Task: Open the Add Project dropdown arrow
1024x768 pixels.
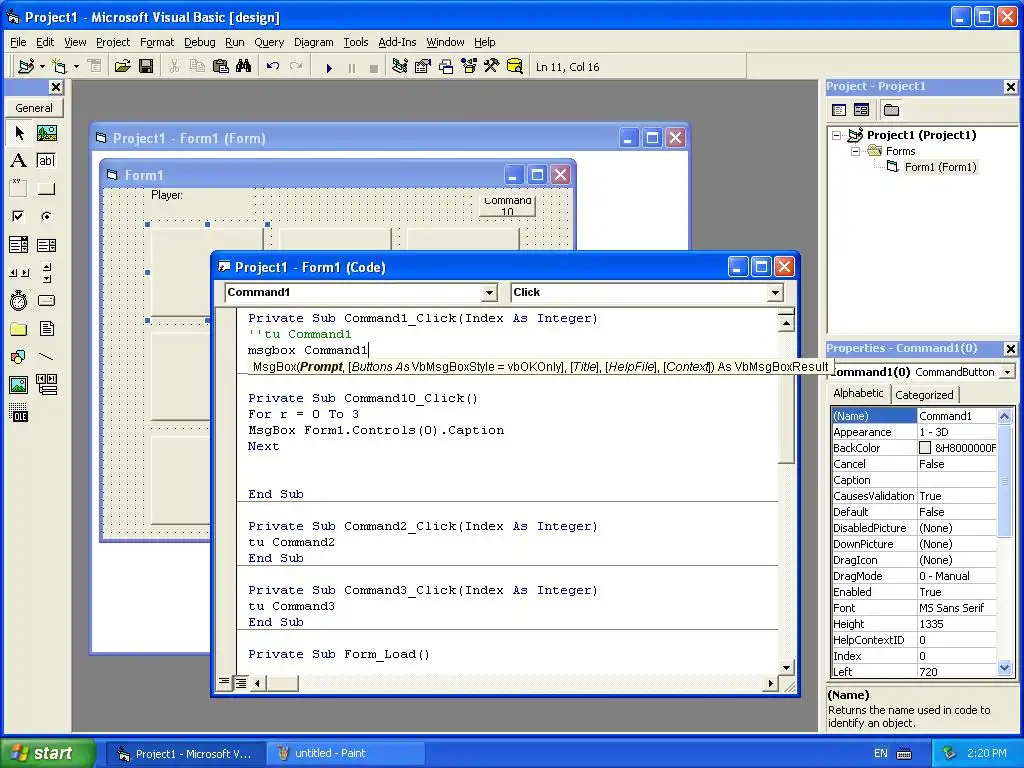Action: (x=42, y=66)
